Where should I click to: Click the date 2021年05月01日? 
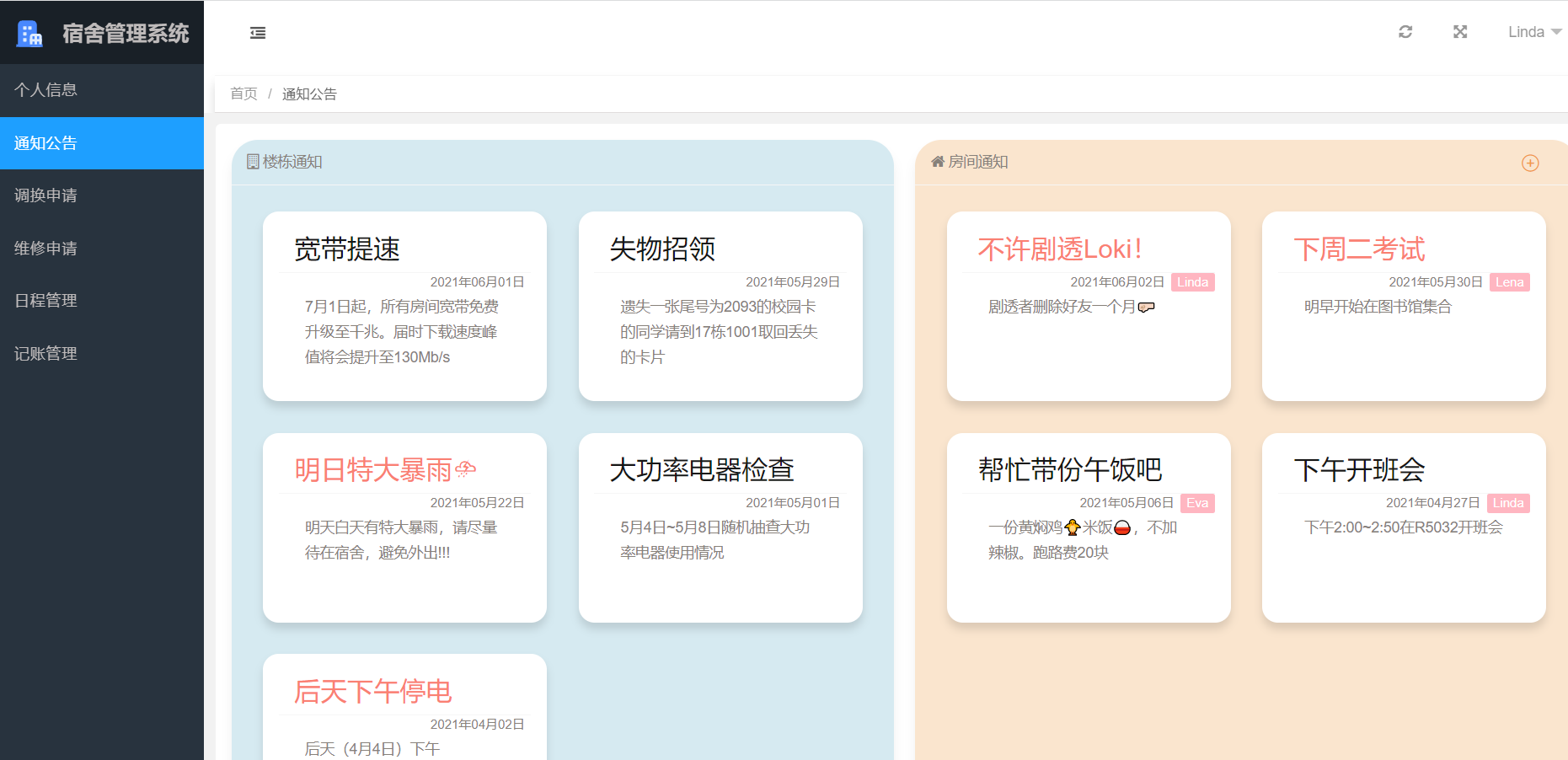pyautogui.click(x=793, y=503)
